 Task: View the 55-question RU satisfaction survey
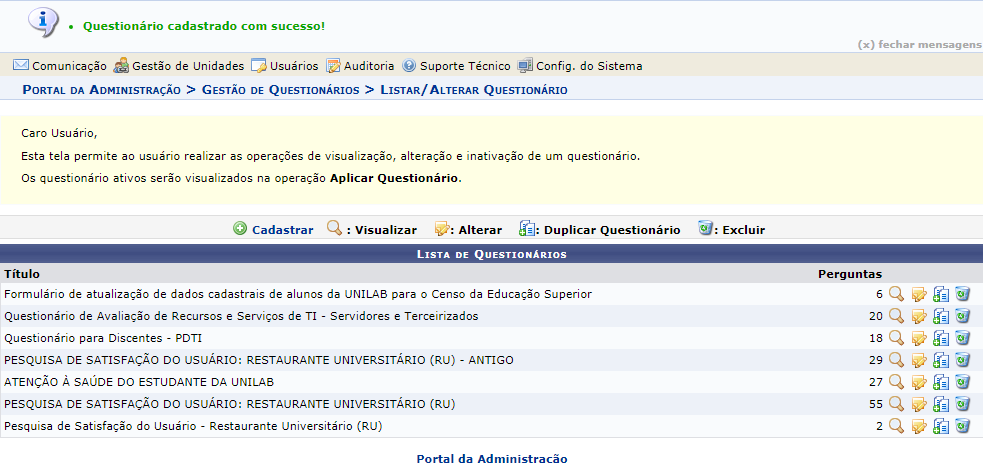896,404
